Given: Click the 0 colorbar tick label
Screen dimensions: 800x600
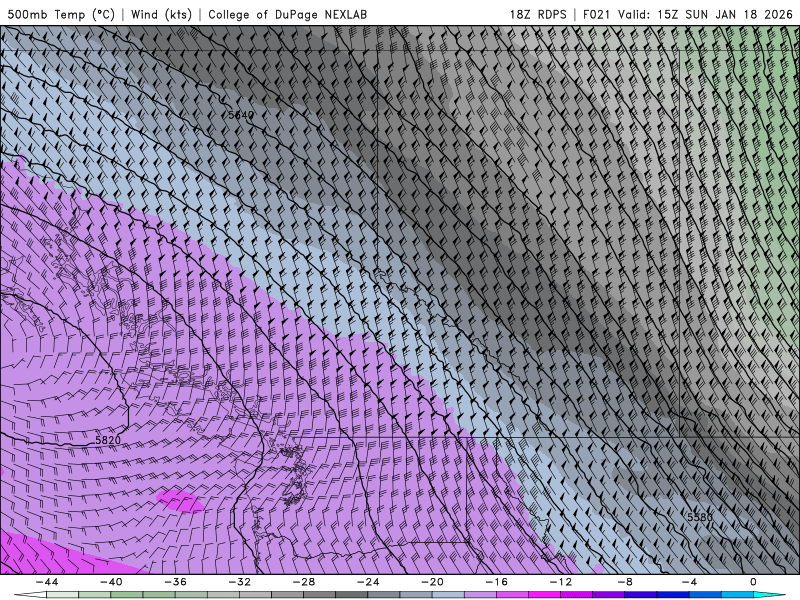Looking at the screenshot, I should point(754,582).
